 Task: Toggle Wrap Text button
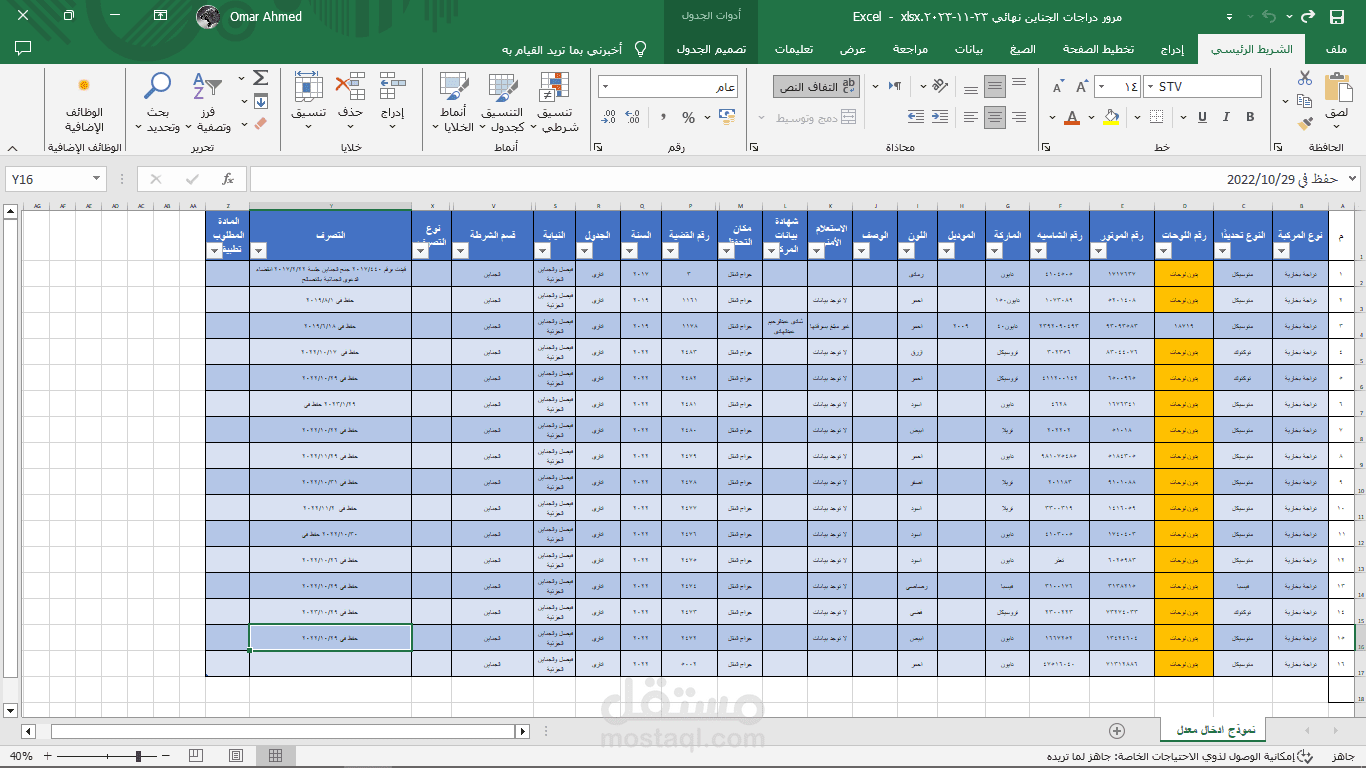(x=817, y=87)
